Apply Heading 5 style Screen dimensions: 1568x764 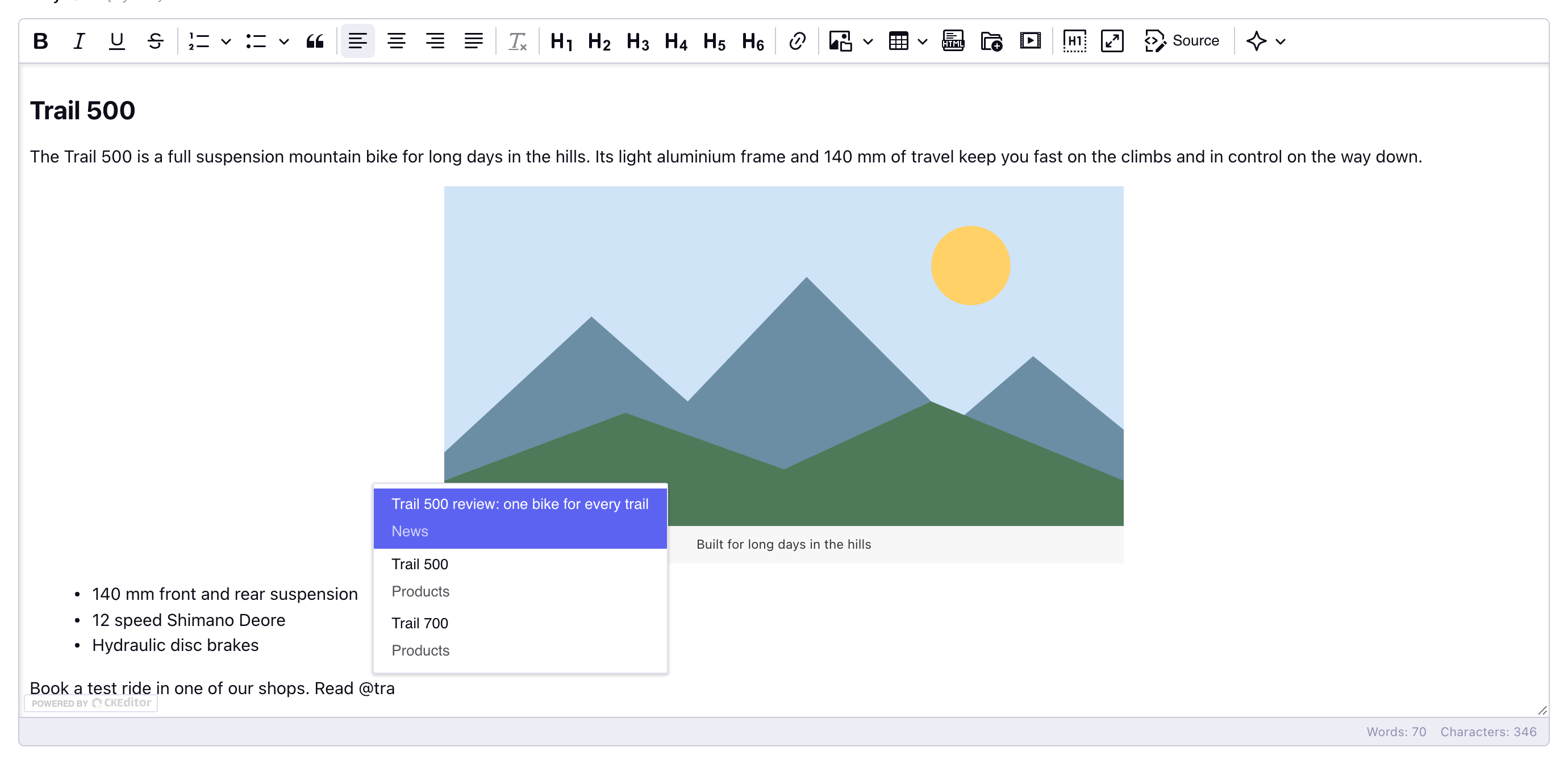tap(714, 41)
